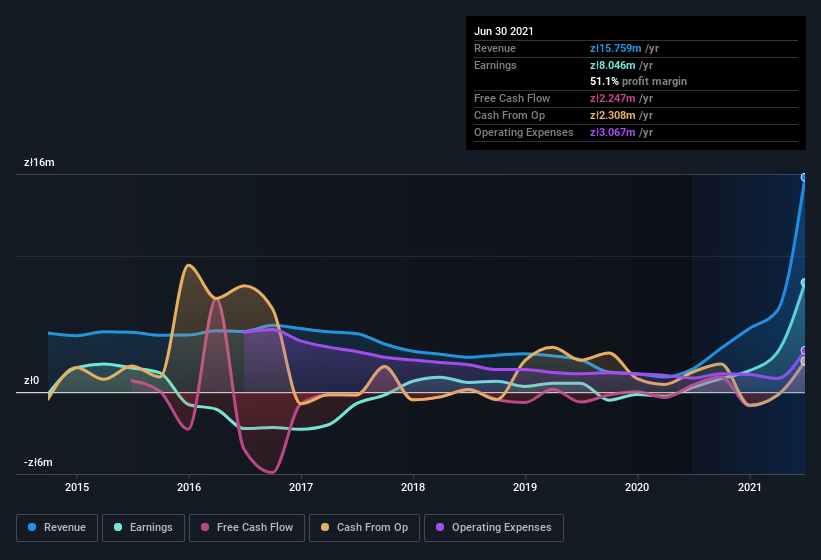821x560 pixels.
Task: Click the 2018 x-axis label
Action: click(413, 487)
